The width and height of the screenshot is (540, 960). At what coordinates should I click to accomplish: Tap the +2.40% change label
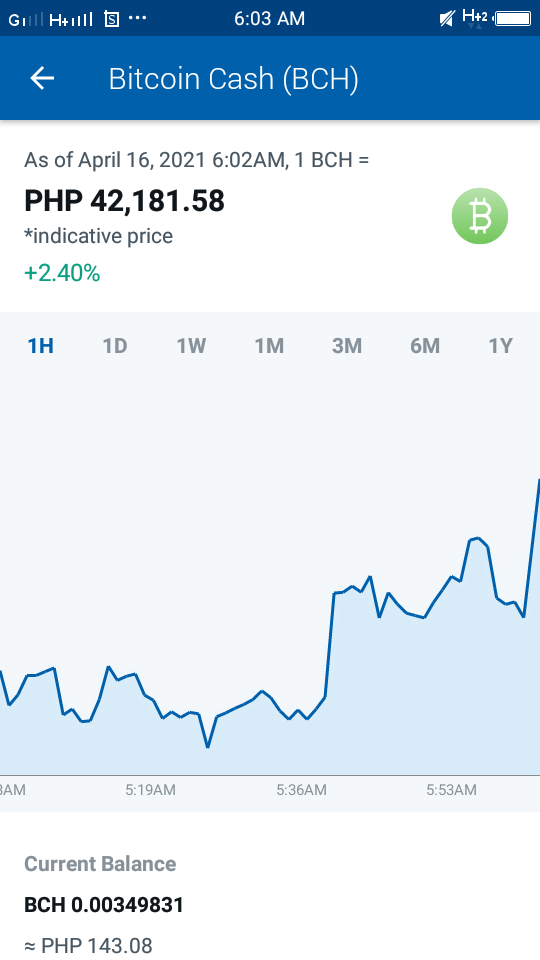click(x=62, y=273)
